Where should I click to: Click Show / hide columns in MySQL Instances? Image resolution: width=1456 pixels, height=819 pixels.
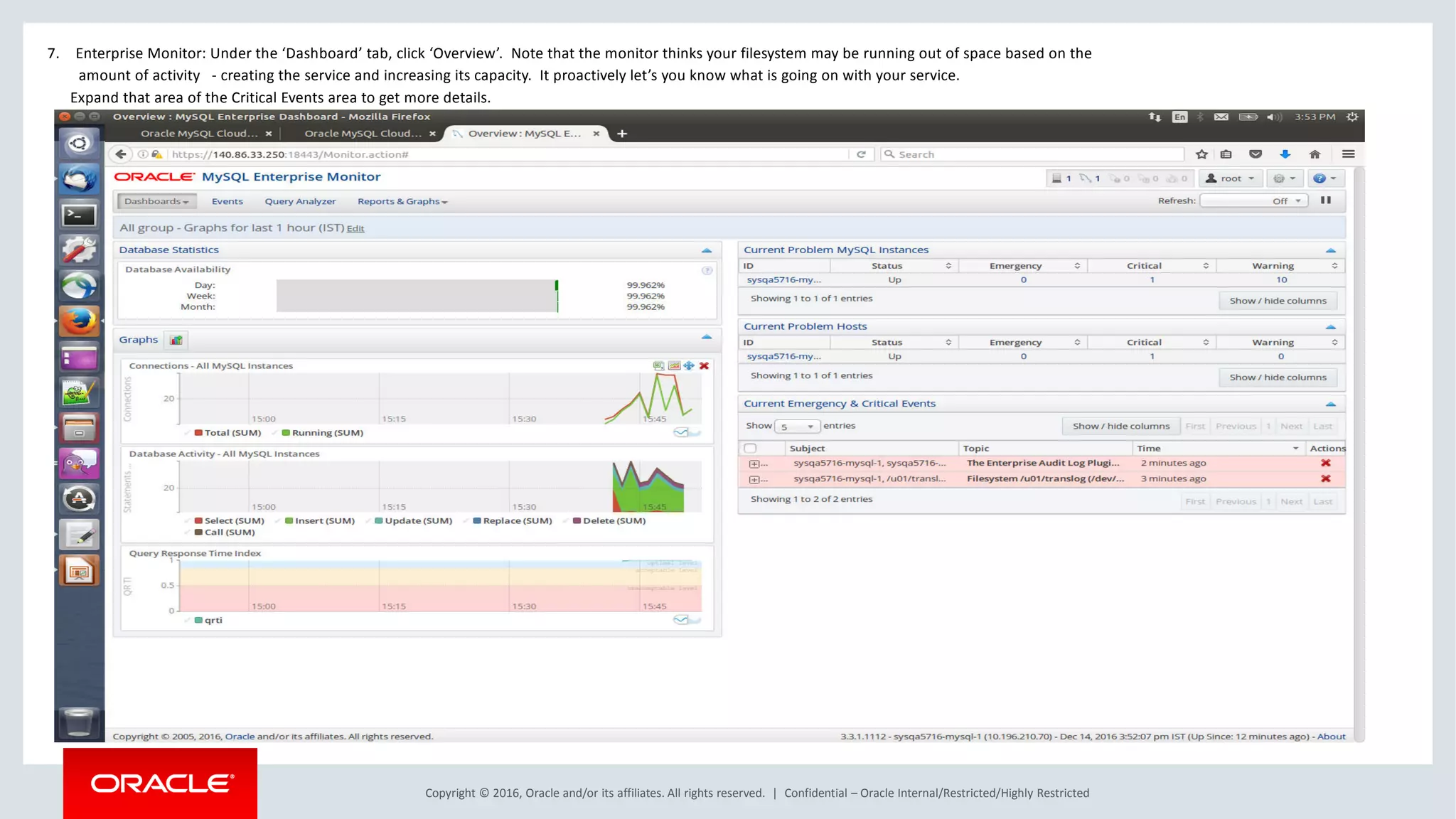tap(1278, 301)
